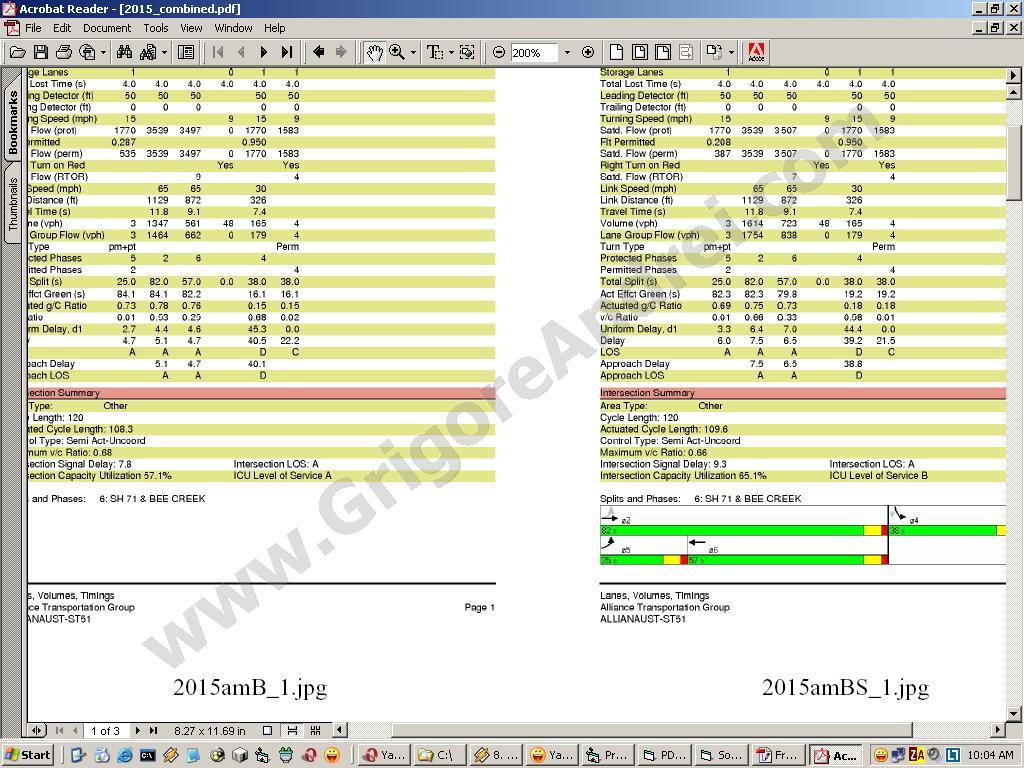Go to previous view with left arrow
Screen dimensions: 1024x768
coord(319,52)
